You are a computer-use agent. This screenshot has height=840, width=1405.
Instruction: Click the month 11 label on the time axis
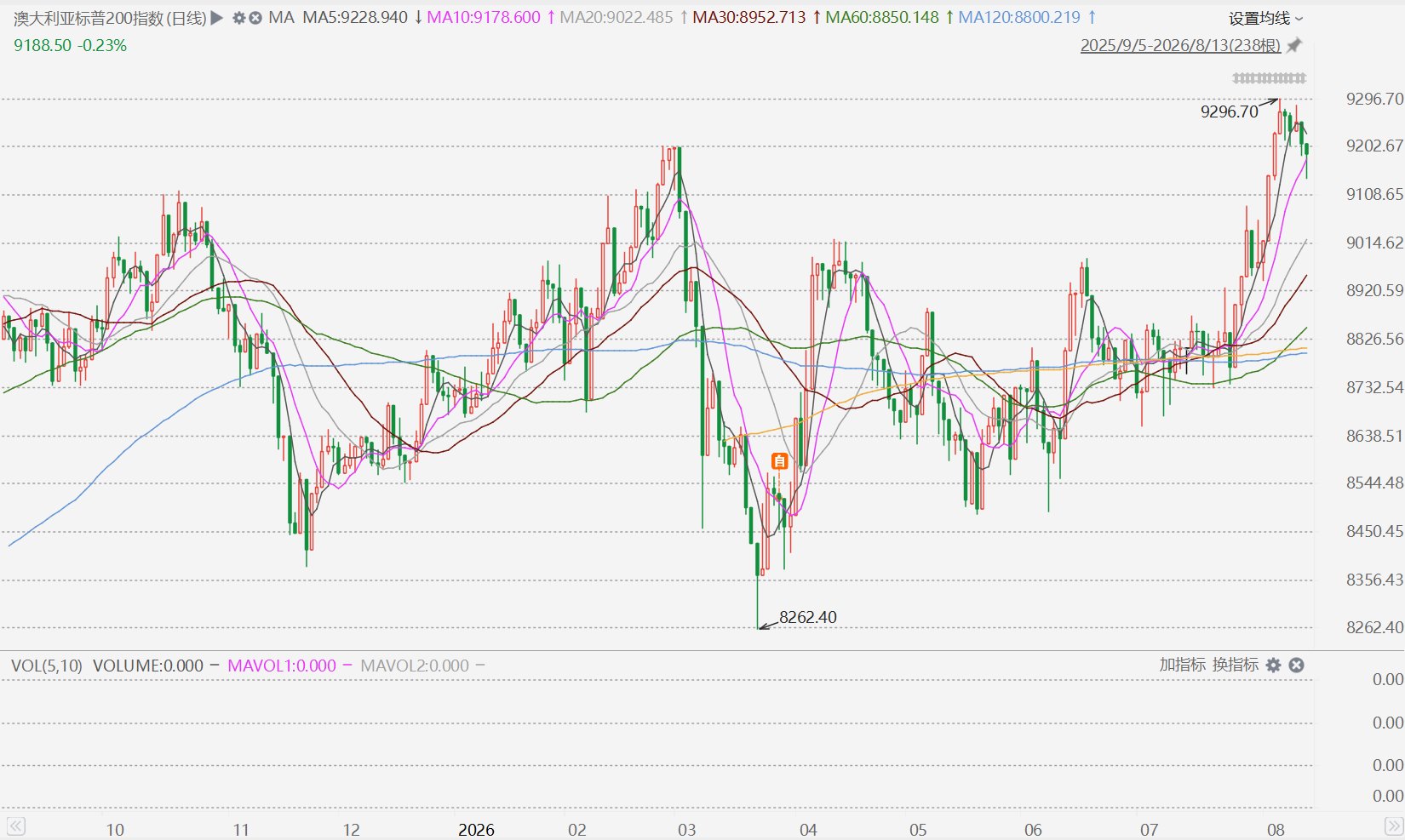[x=241, y=830]
